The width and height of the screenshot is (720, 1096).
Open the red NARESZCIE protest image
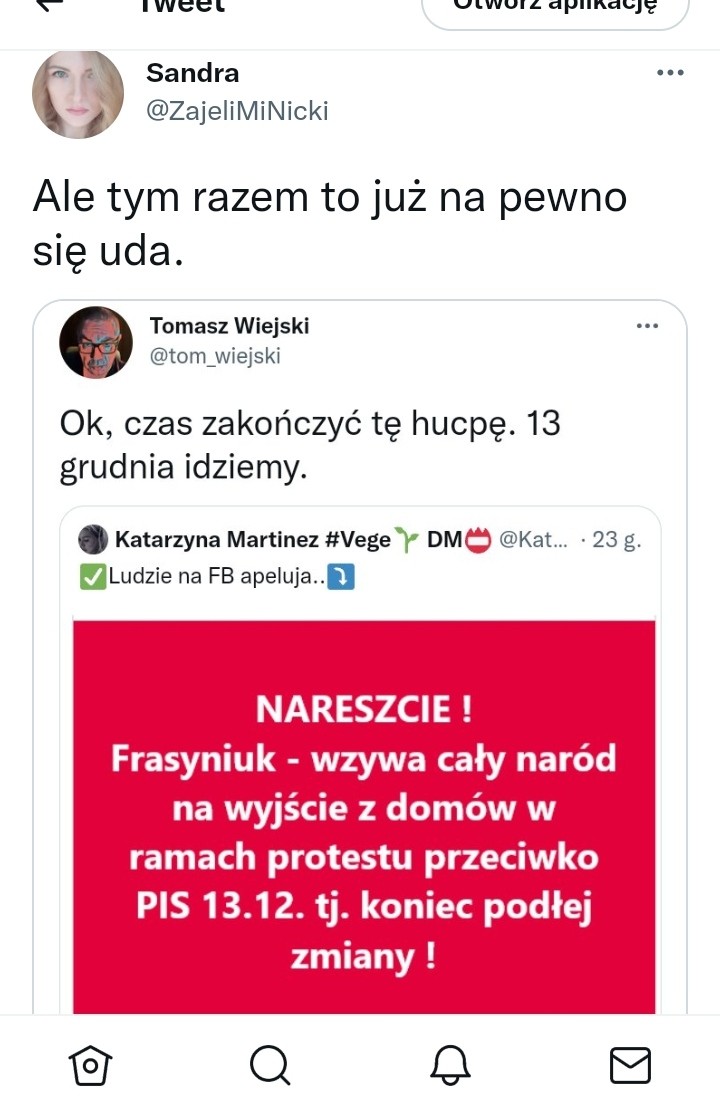click(364, 816)
